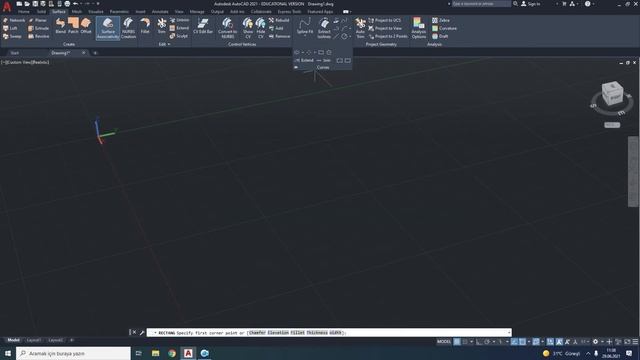Expand the Edit panel dropdown

[x=164, y=44]
